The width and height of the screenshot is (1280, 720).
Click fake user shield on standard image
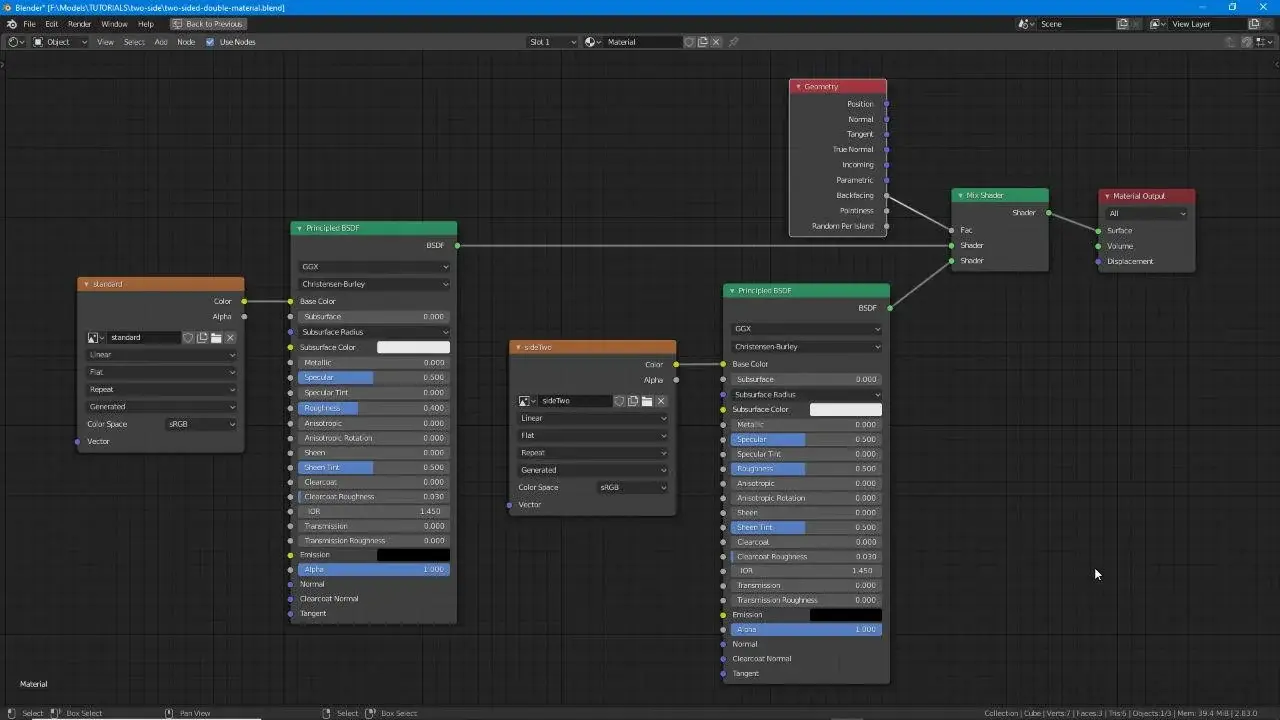188,338
